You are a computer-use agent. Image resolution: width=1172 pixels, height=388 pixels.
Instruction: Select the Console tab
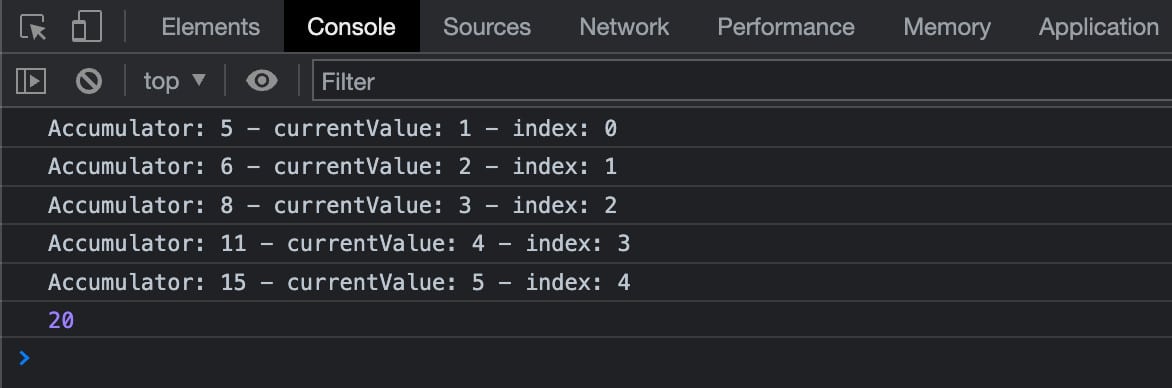[x=351, y=27]
